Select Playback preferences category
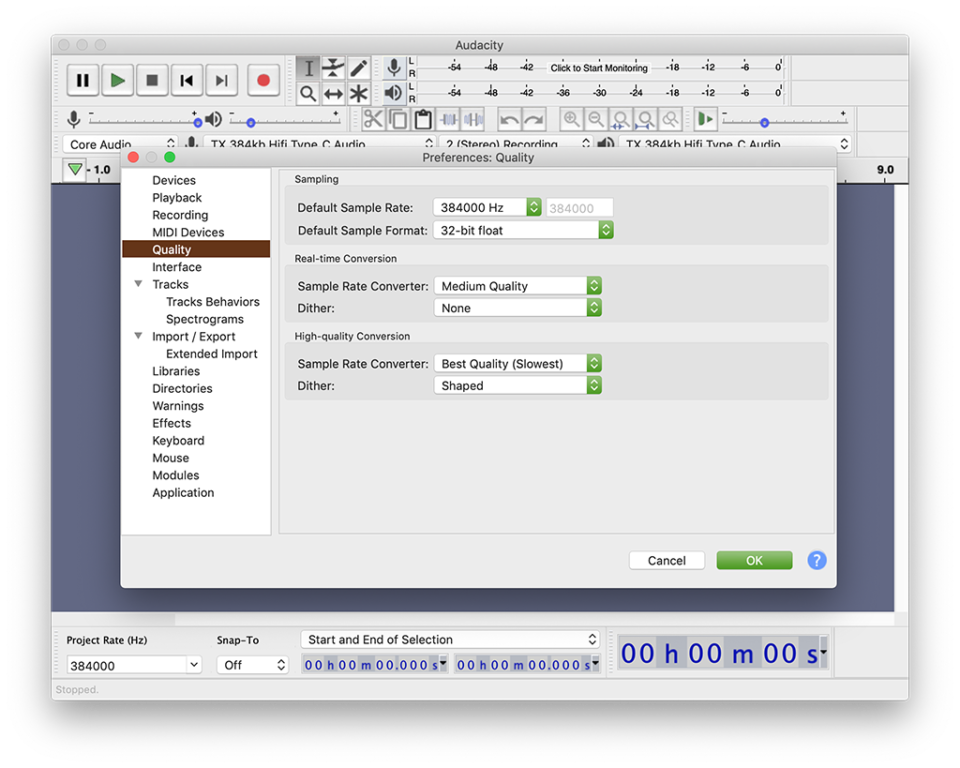960x768 pixels. (177, 198)
